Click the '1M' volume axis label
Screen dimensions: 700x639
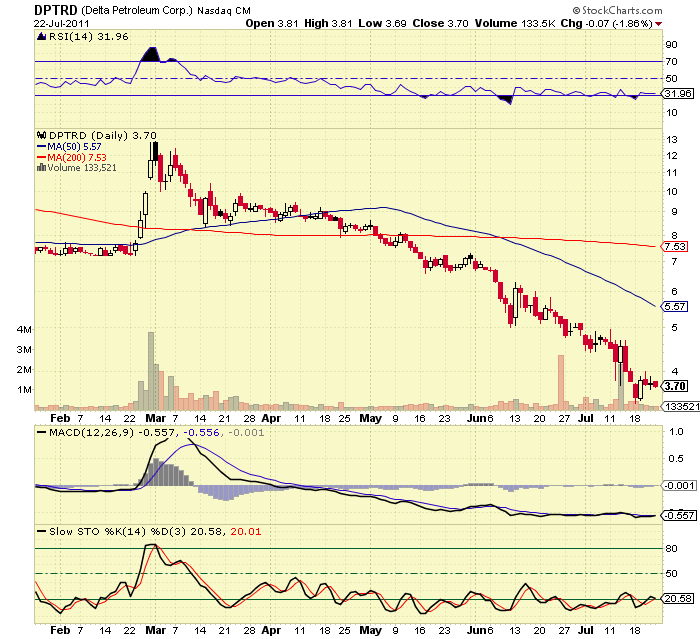point(24,390)
